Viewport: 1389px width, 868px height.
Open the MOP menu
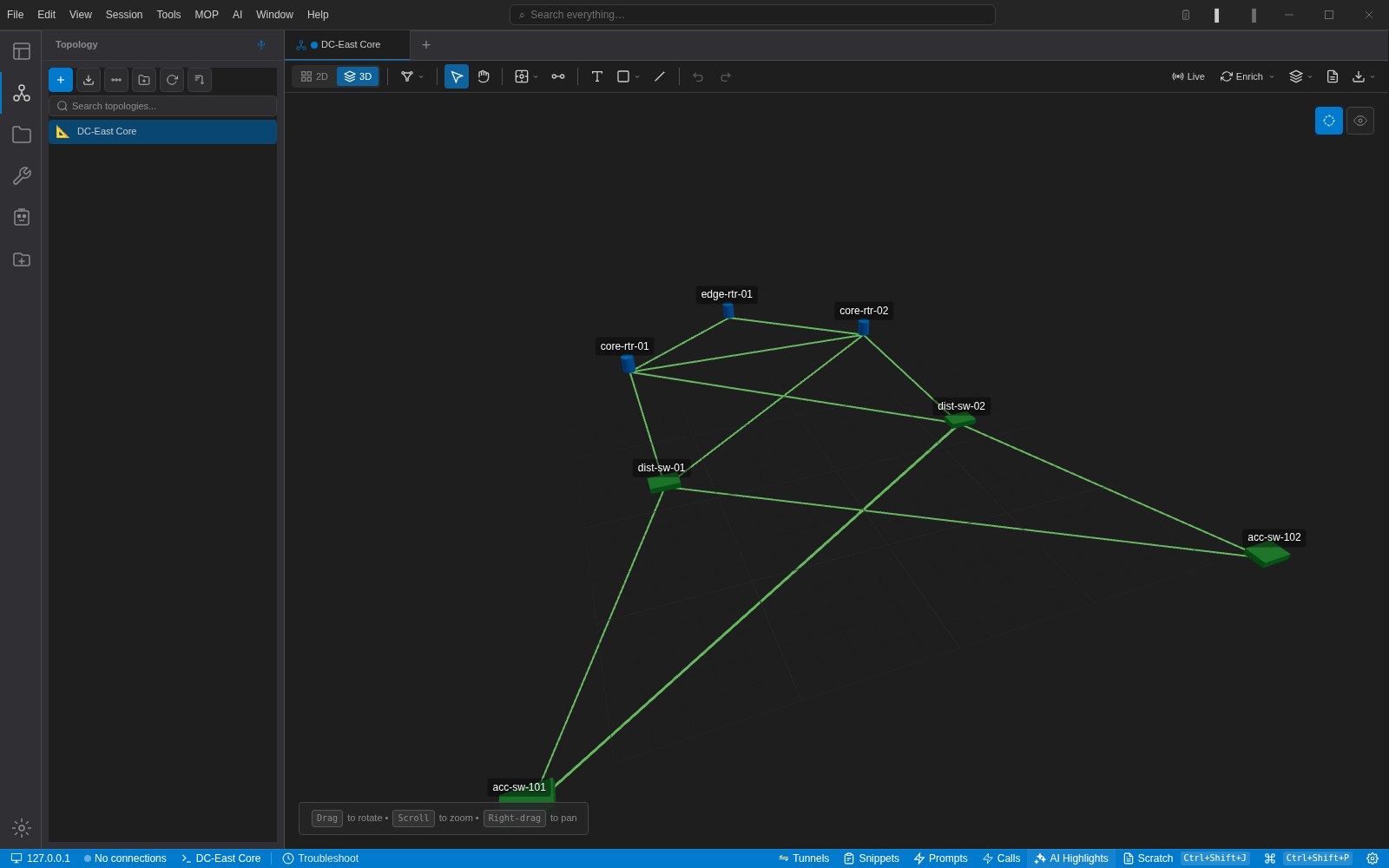(x=207, y=15)
